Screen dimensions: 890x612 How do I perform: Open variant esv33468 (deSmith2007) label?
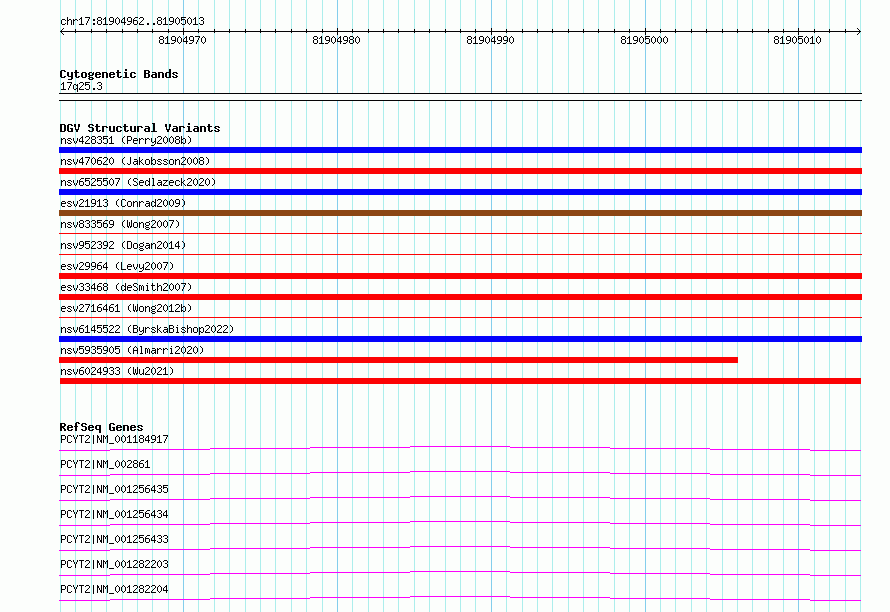pyautogui.click(x=126, y=287)
